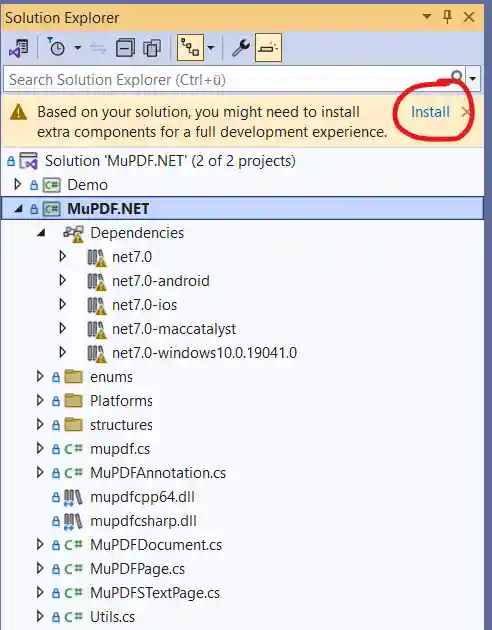492x630 pixels.
Task: Click the enums folder icon
Action: coord(73,377)
